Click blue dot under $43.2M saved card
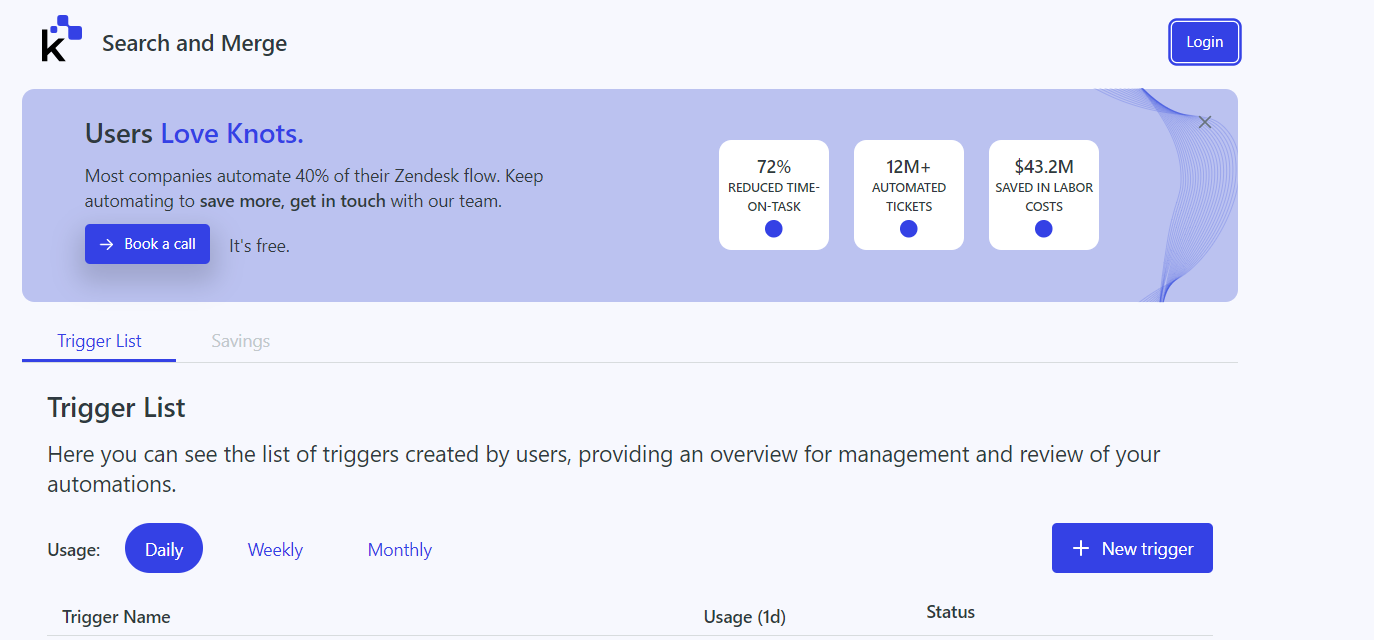Image resolution: width=1374 pixels, height=640 pixels. click(1044, 229)
